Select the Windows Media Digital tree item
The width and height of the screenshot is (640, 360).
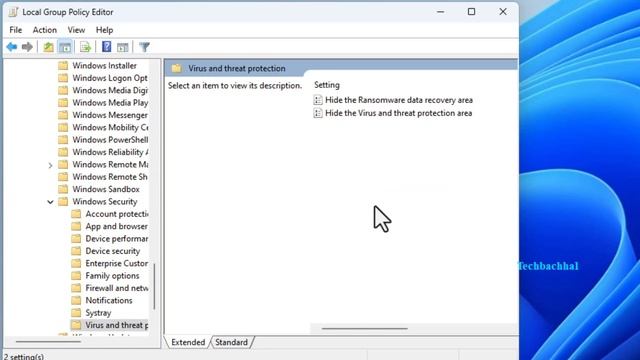coord(110,90)
